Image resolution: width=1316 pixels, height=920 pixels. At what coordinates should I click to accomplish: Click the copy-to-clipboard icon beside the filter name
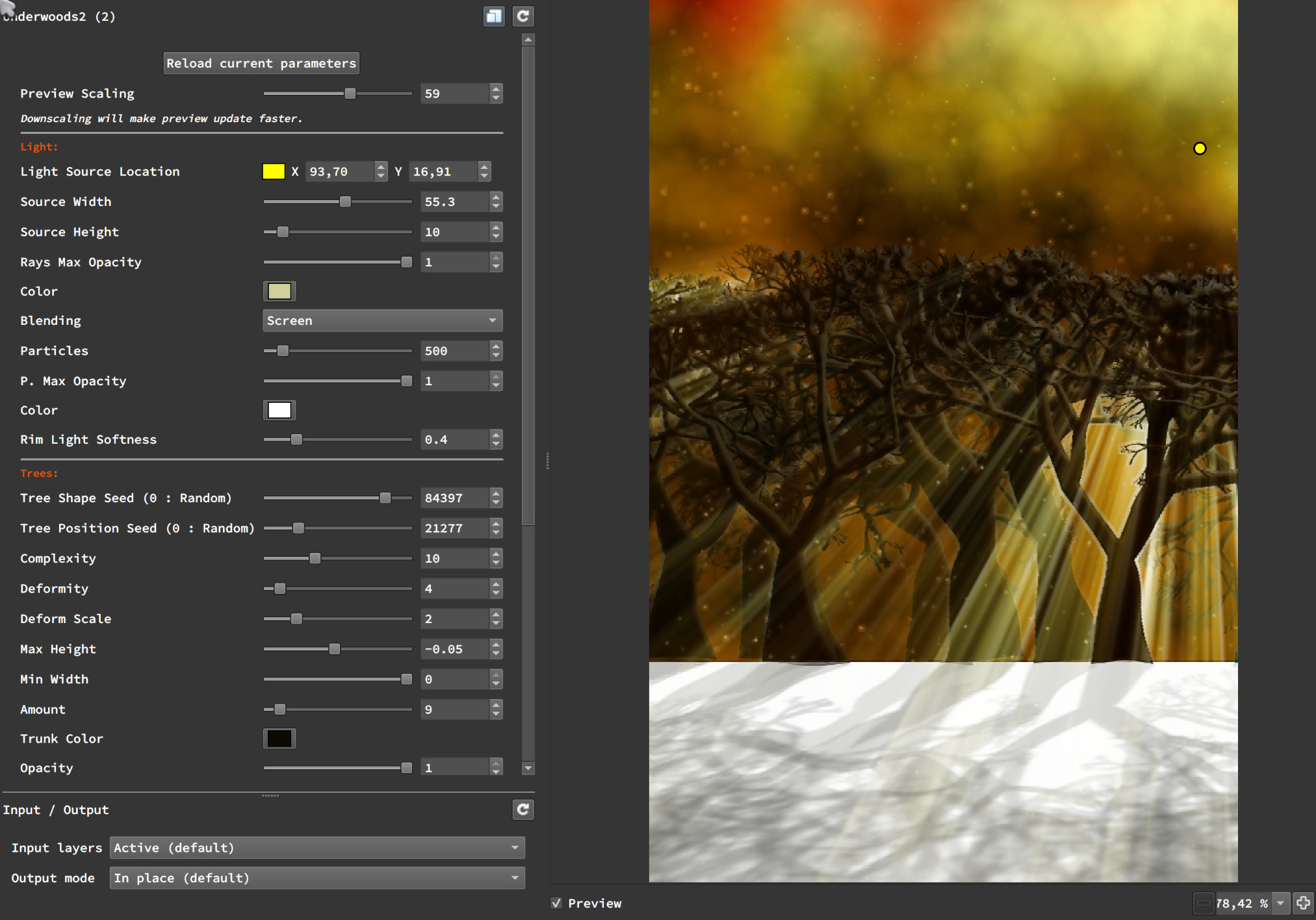494,16
